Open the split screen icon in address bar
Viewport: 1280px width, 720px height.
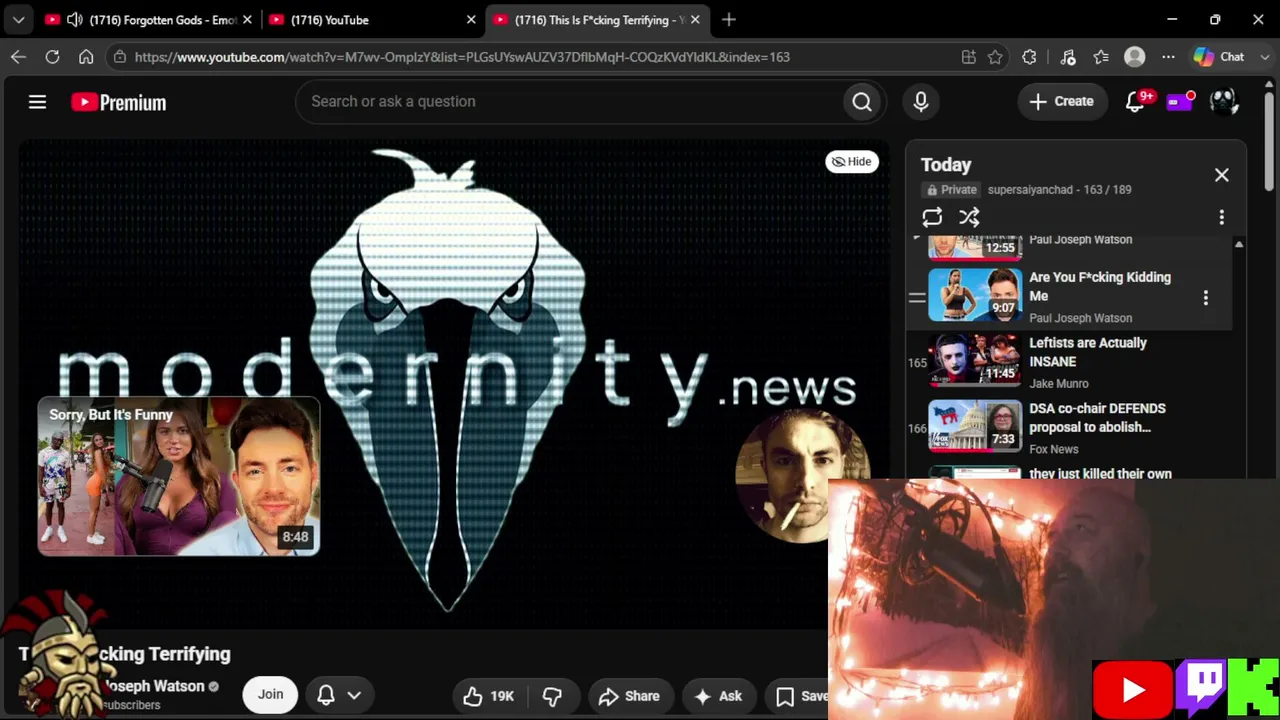[968, 57]
